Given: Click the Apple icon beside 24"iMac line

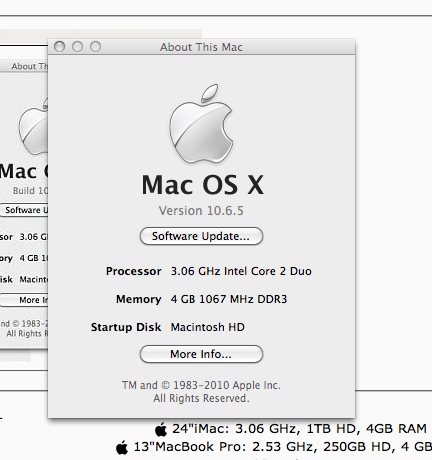Looking at the screenshot, I should point(161,429).
